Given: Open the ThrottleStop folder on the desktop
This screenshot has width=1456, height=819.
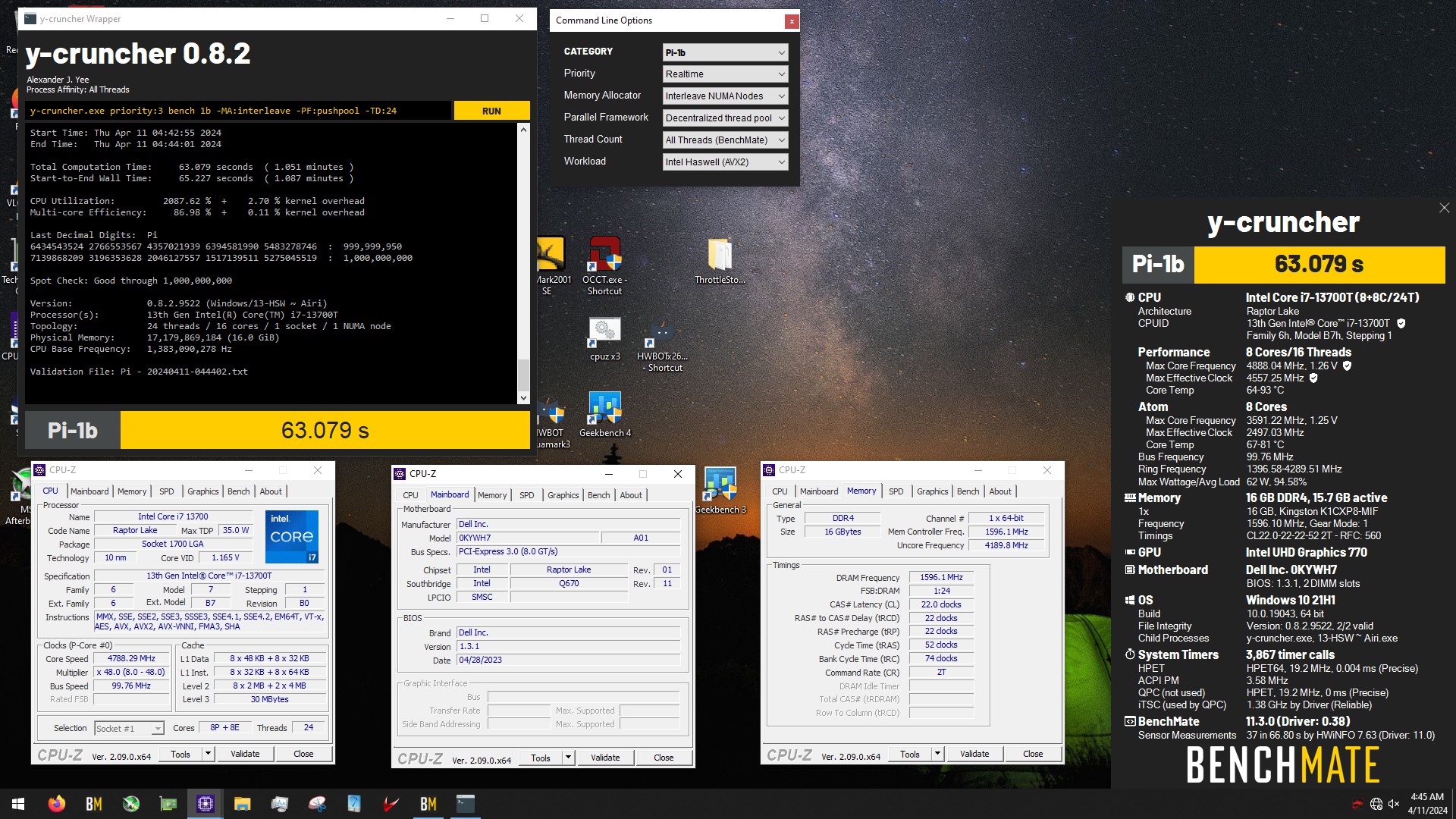Looking at the screenshot, I should 720,261.
